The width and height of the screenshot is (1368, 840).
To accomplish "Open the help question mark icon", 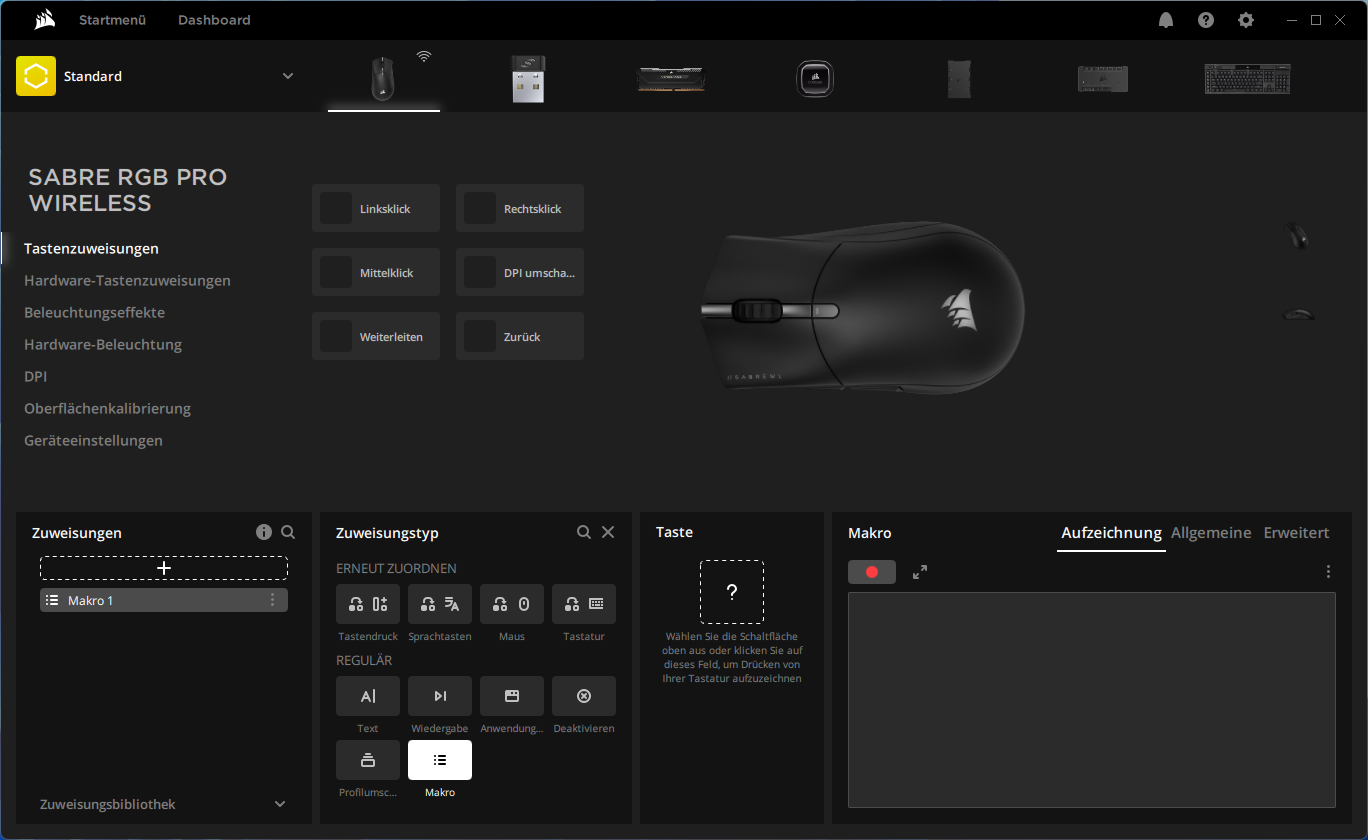I will [x=1206, y=20].
